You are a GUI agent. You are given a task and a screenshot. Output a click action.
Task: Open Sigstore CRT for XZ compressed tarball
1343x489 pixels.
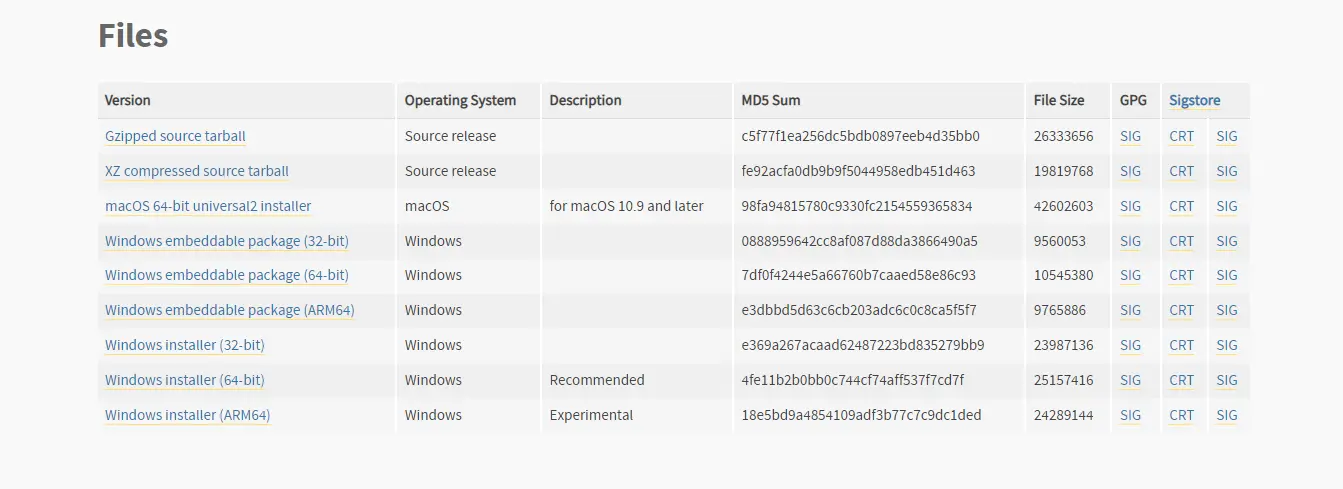click(1182, 171)
